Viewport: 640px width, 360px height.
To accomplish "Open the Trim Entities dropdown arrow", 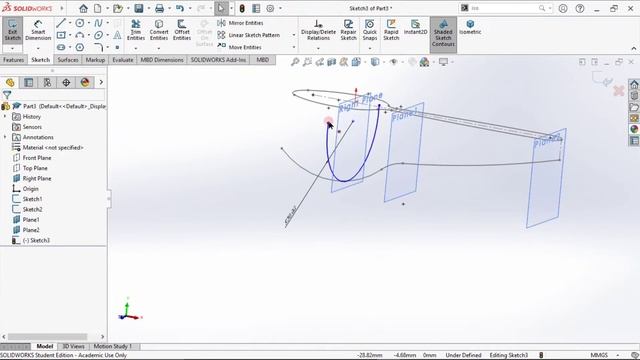I will pos(136,49).
